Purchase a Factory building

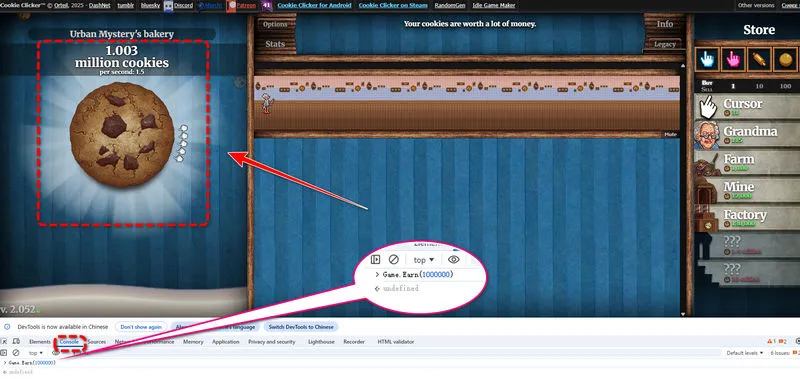point(747,218)
